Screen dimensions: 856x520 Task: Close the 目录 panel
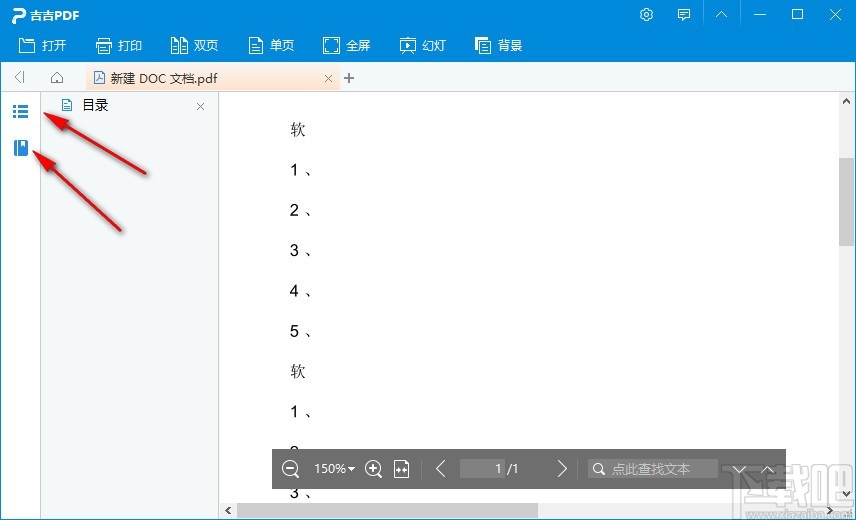pyautogui.click(x=200, y=106)
